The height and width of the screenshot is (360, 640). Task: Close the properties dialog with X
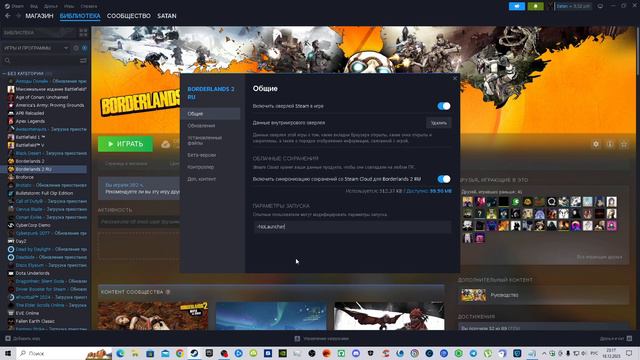pyautogui.click(x=455, y=78)
